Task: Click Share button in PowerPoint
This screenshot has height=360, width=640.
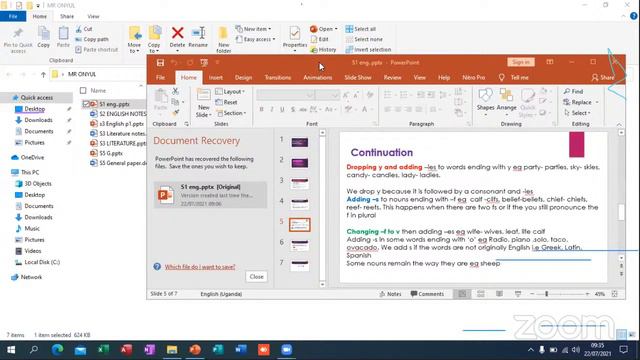Action: click(x=603, y=78)
